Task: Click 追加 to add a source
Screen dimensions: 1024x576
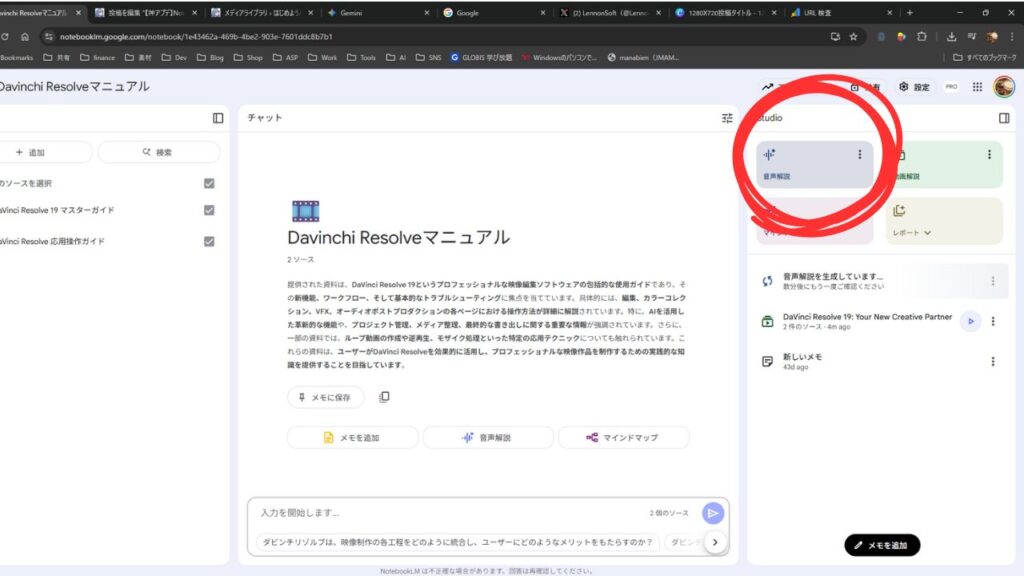Action: [44, 152]
